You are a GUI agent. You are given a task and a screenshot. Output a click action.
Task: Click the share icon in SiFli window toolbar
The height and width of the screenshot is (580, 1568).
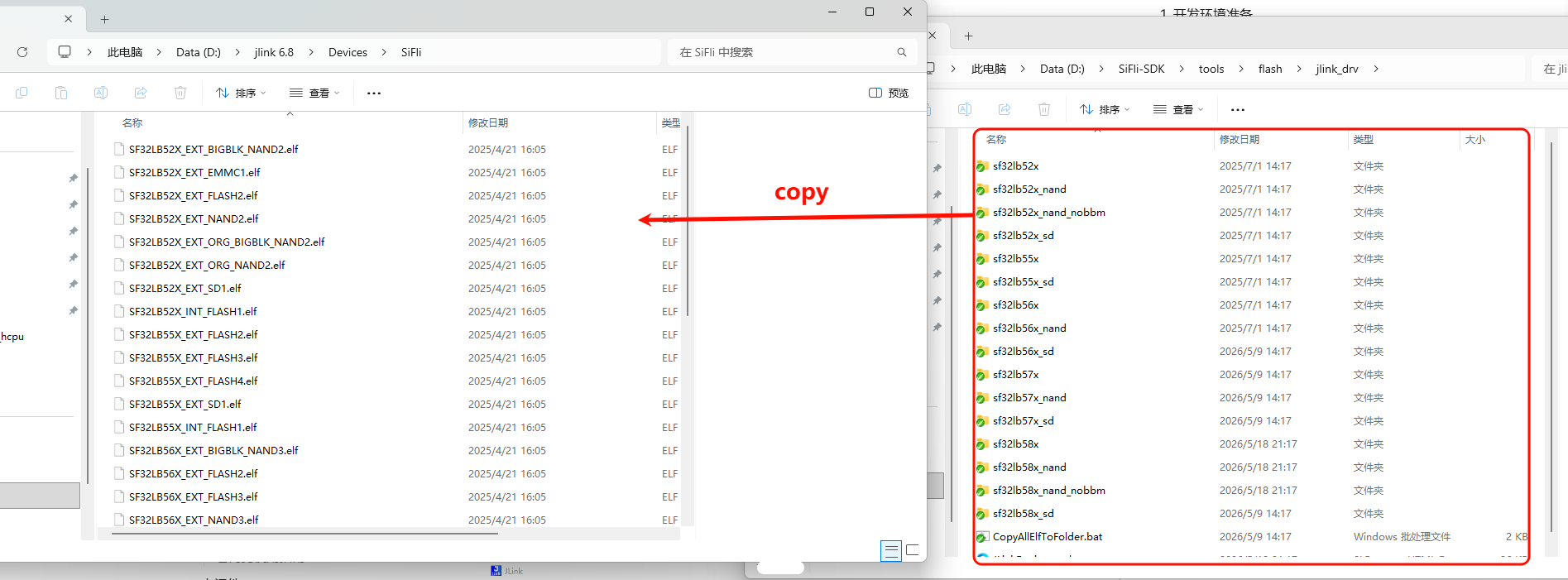pos(141,93)
